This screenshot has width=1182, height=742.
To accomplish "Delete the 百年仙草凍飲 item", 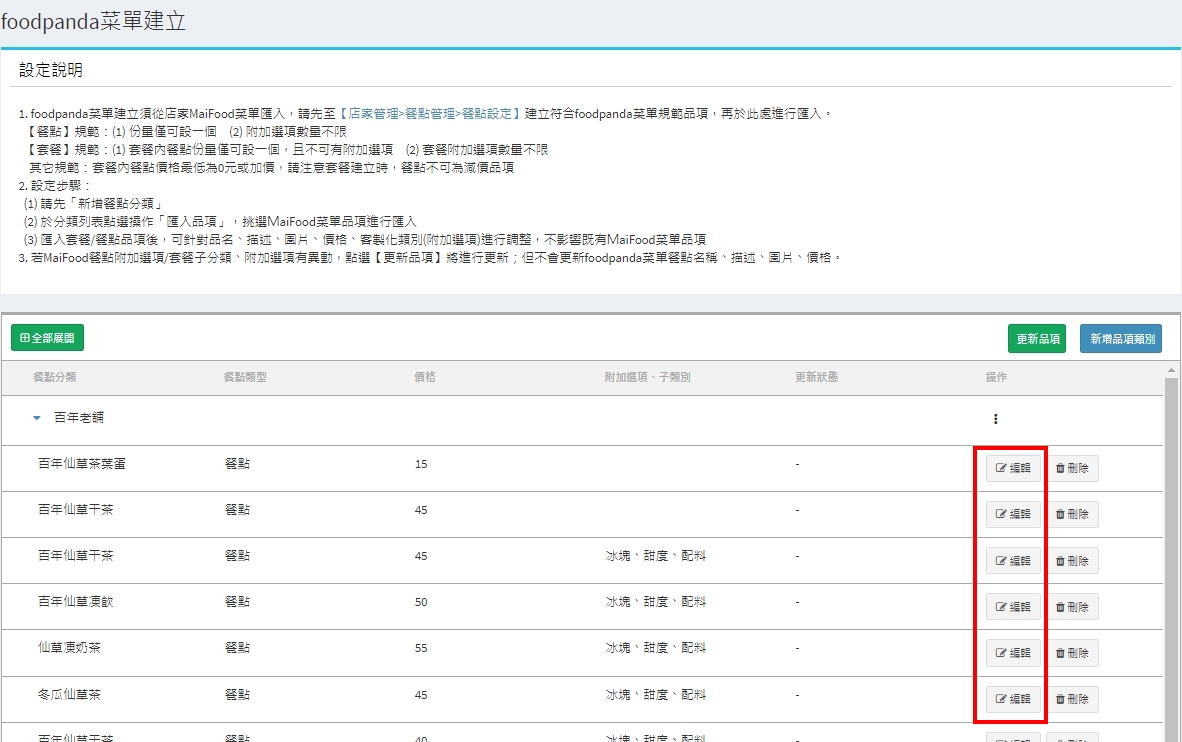I will click(x=1072, y=607).
